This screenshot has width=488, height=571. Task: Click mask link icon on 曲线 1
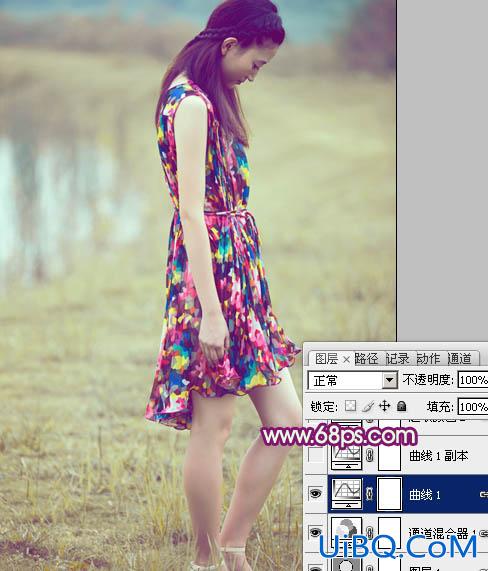pyautogui.click(x=370, y=494)
